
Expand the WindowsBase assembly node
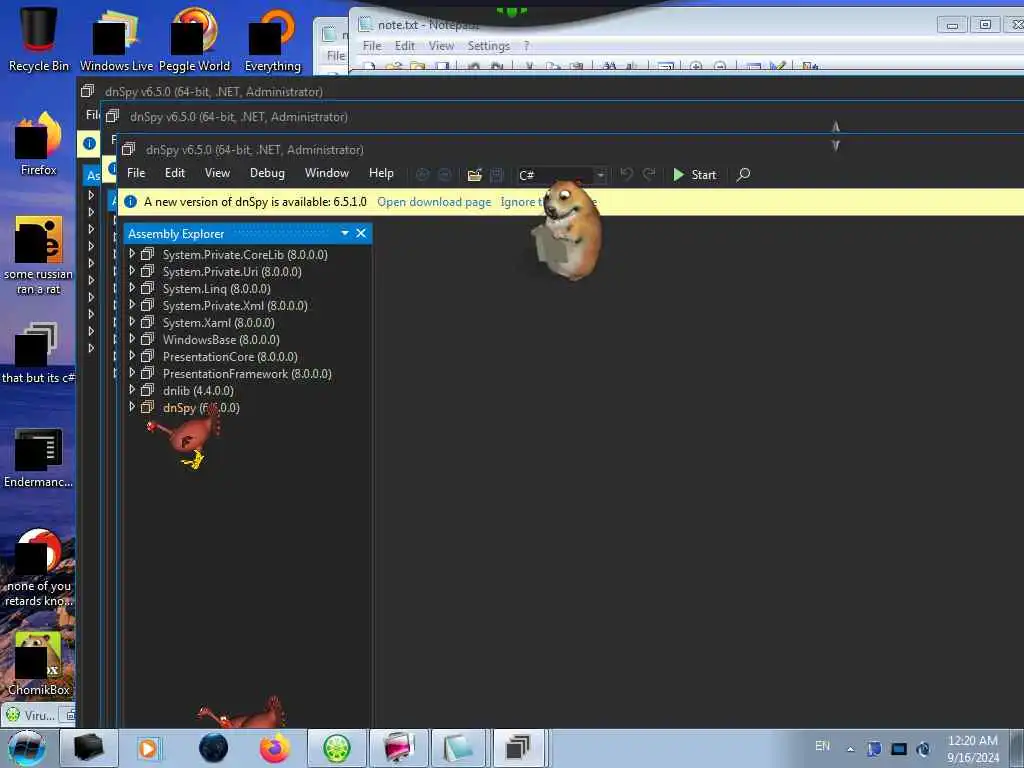pos(132,338)
